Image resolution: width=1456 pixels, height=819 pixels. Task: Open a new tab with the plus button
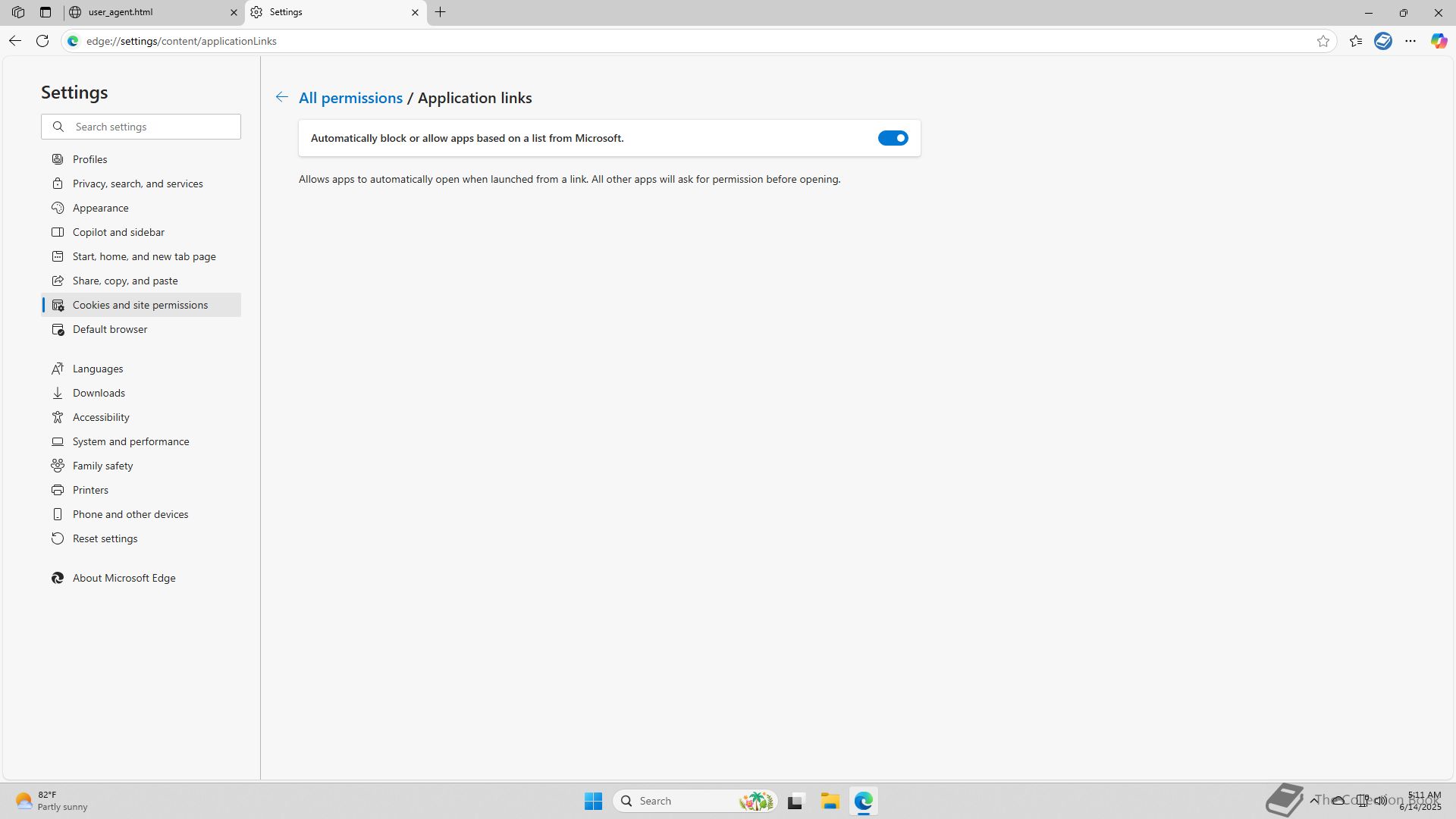[440, 12]
